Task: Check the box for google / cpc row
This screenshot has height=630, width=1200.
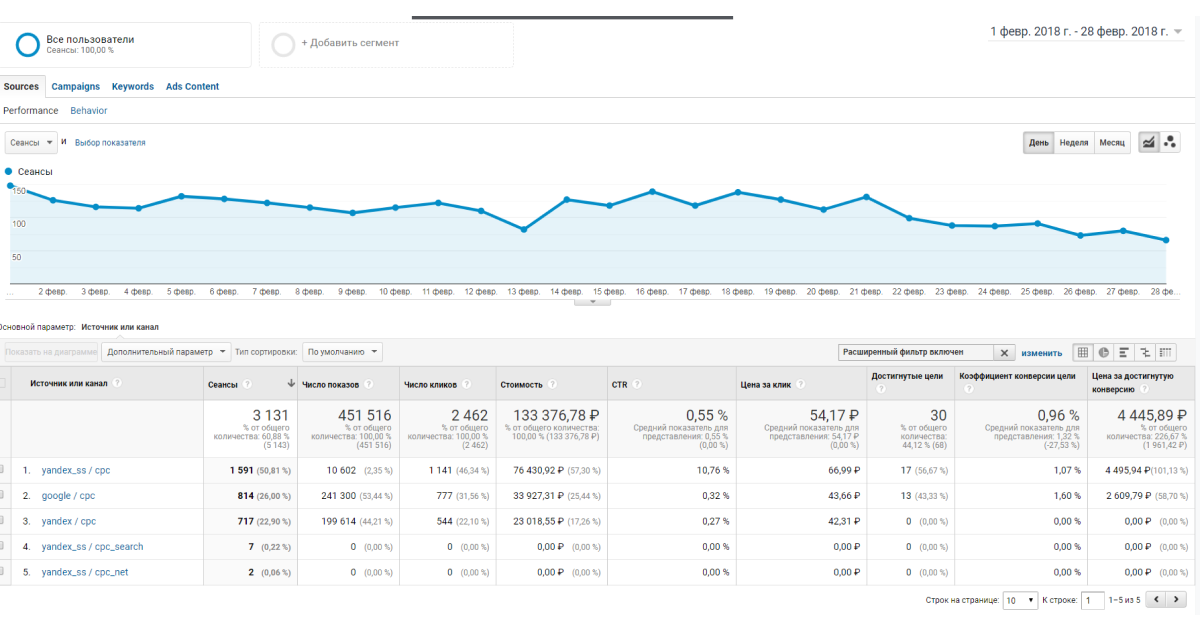Action: coord(3,495)
